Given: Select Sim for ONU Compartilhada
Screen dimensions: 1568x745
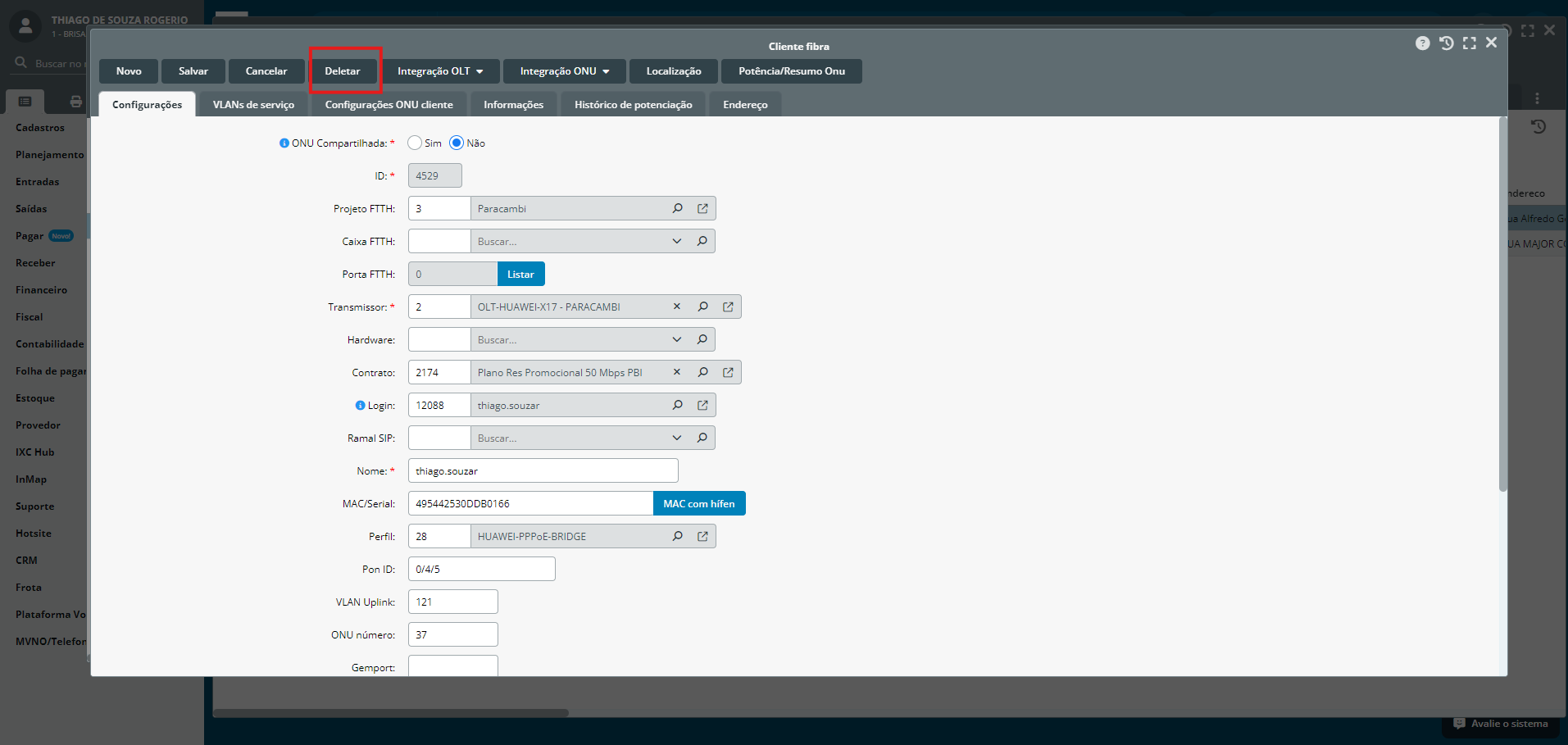Looking at the screenshot, I should point(415,143).
